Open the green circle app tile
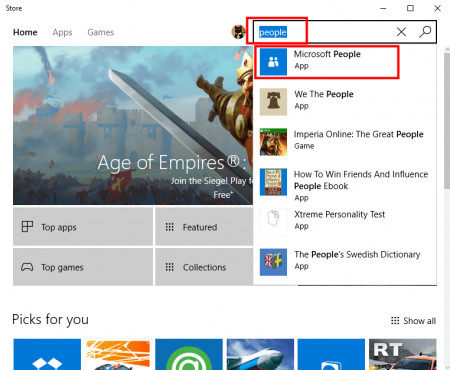This screenshot has width=450, height=370. tap(189, 354)
